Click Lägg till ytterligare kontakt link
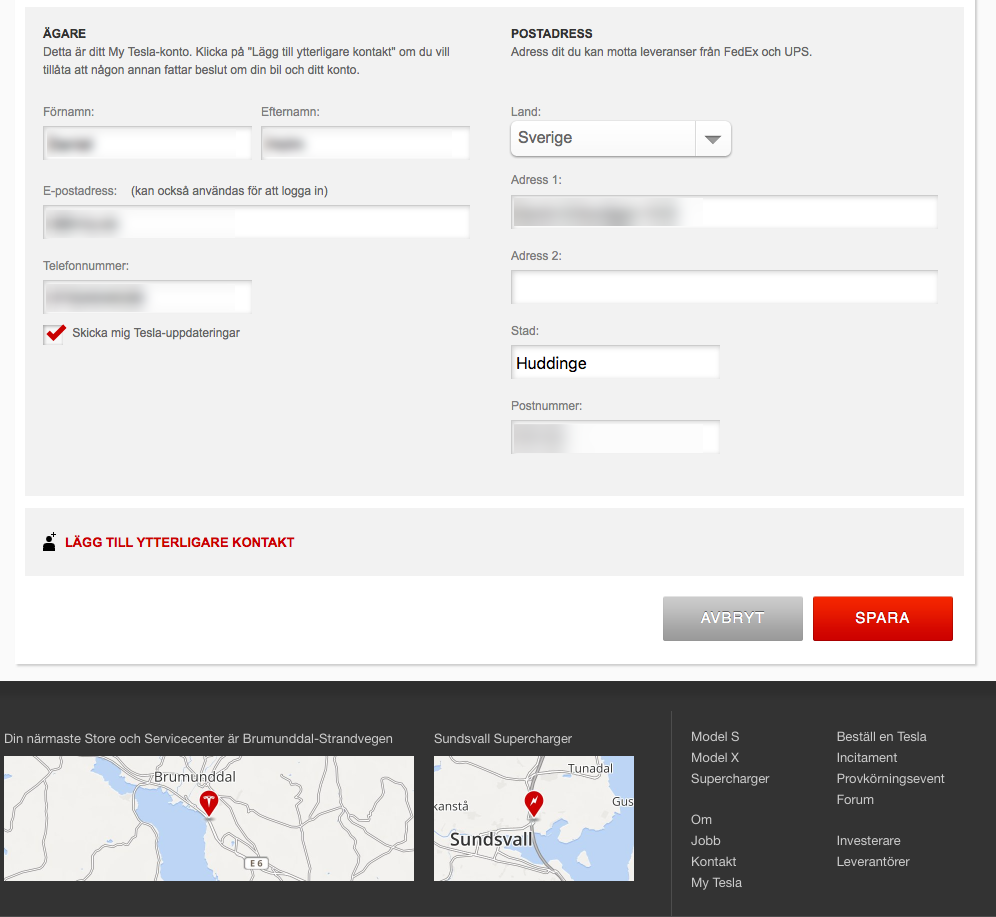The image size is (996, 917). click(x=180, y=542)
